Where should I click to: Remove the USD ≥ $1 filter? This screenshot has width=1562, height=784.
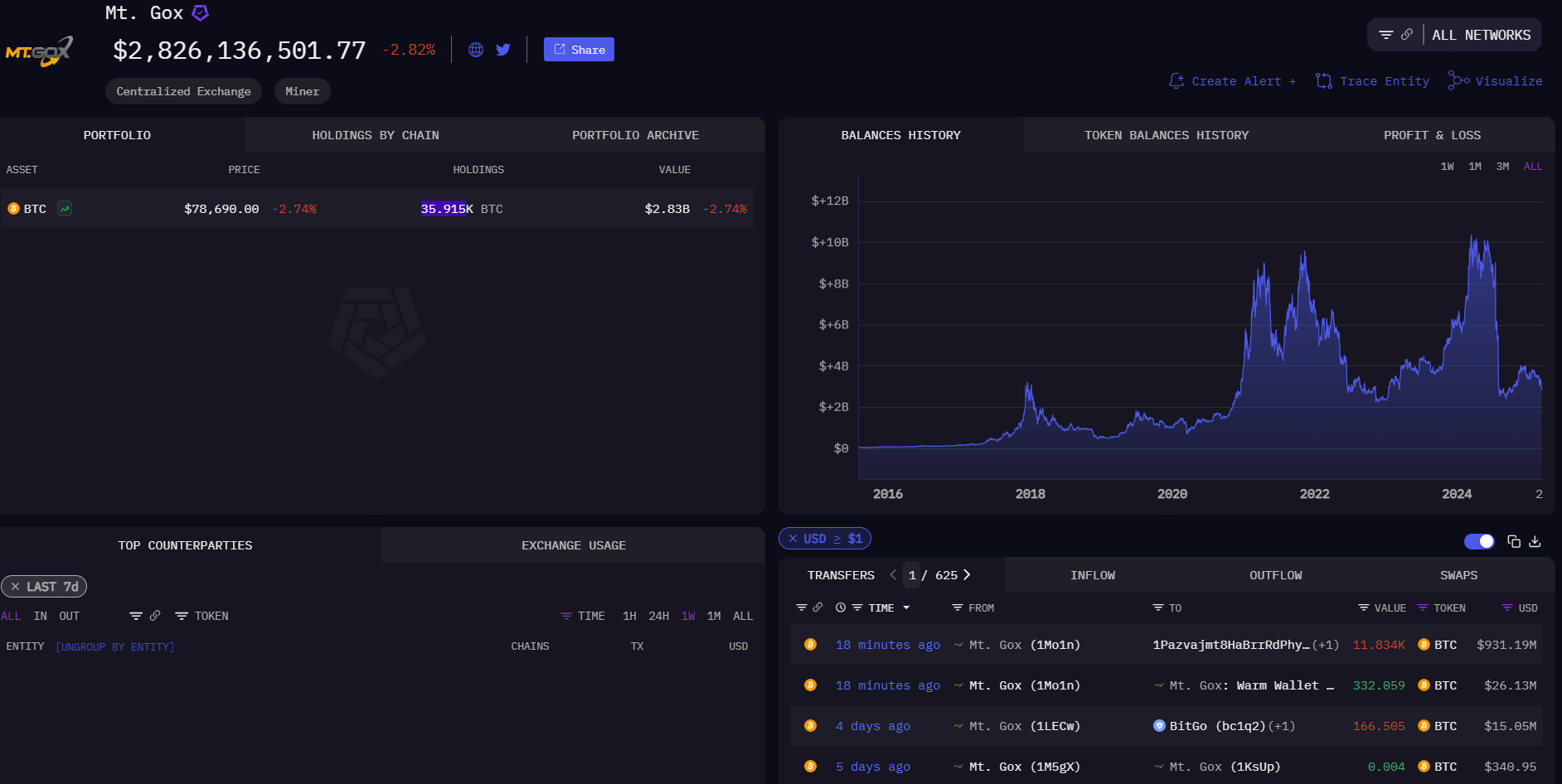(x=793, y=539)
